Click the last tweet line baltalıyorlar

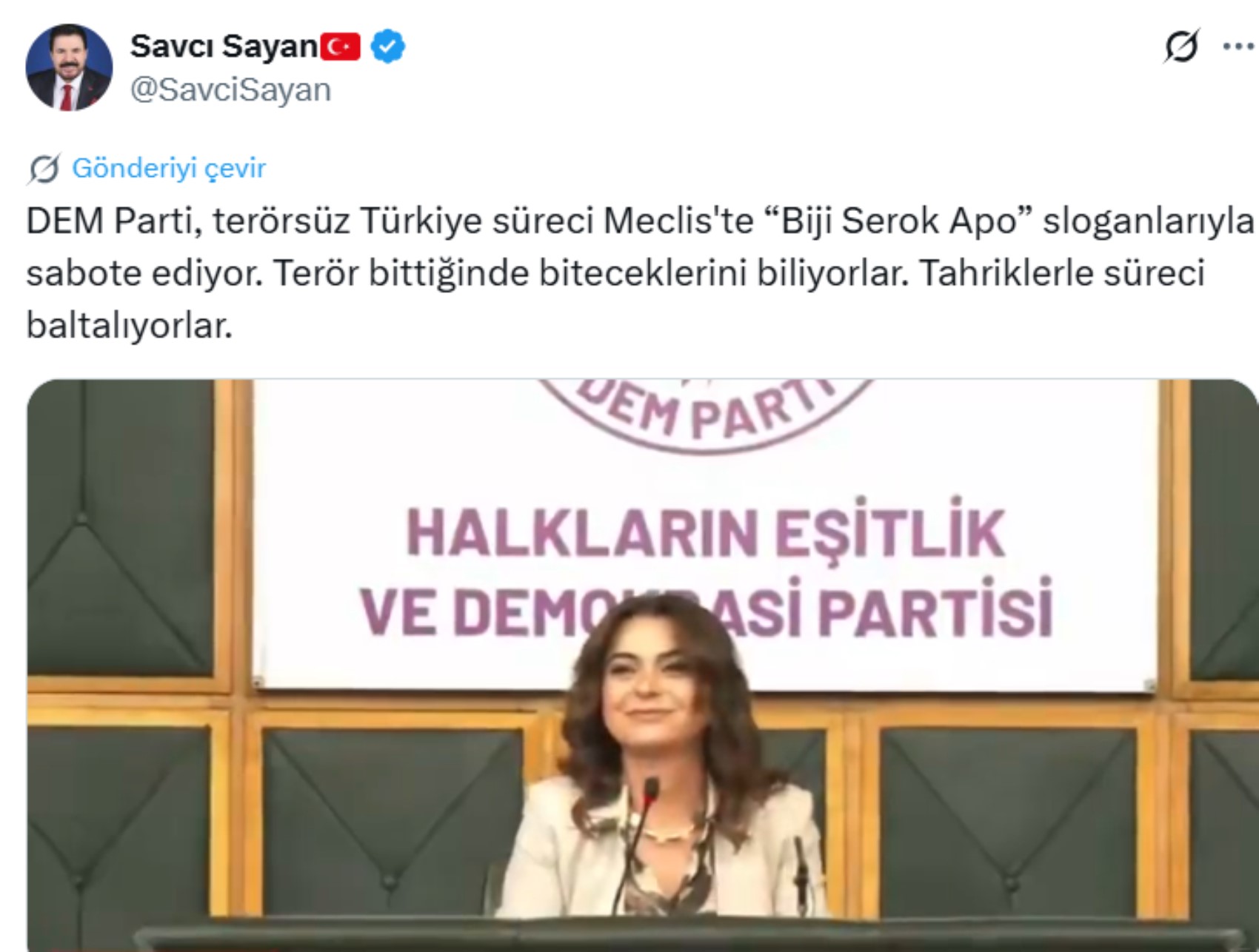pos(130,326)
